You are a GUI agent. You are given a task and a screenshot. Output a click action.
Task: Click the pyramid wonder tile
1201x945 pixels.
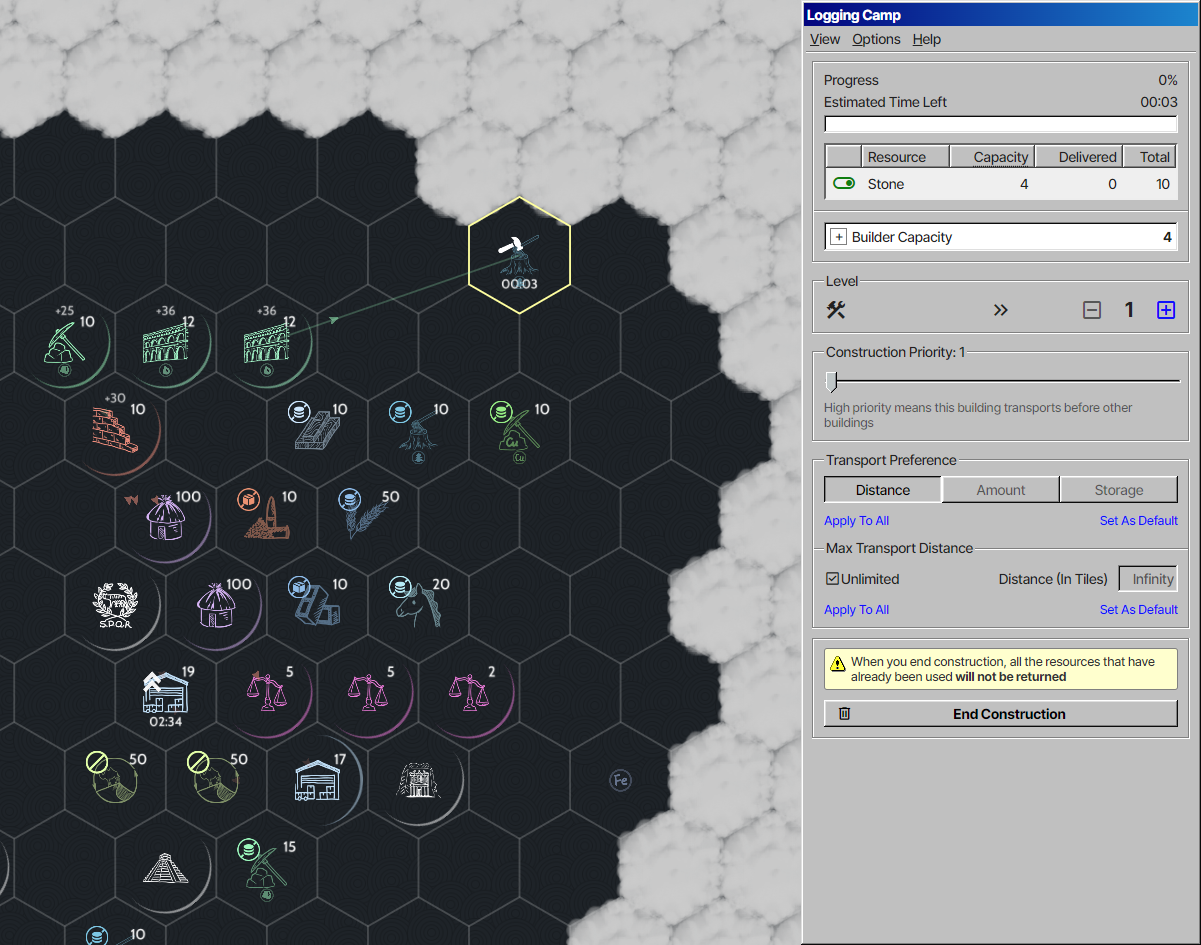click(165, 866)
